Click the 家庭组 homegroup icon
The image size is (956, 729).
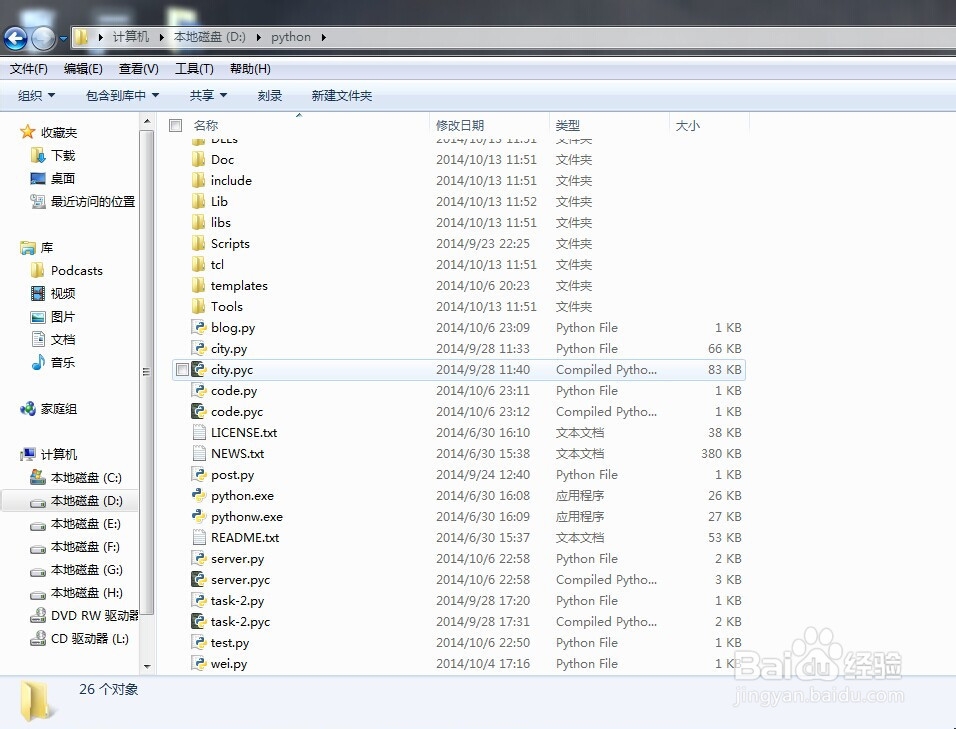point(28,408)
